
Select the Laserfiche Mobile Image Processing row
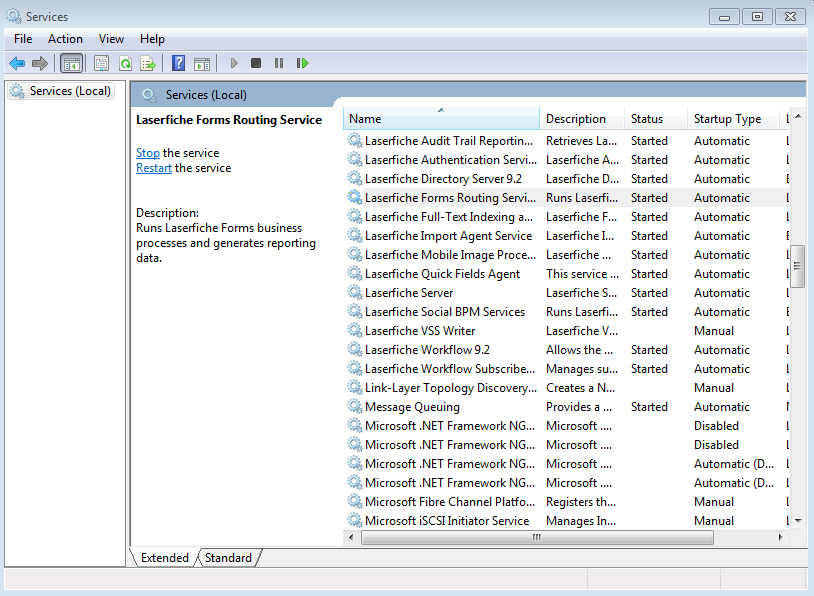pos(567,254)
